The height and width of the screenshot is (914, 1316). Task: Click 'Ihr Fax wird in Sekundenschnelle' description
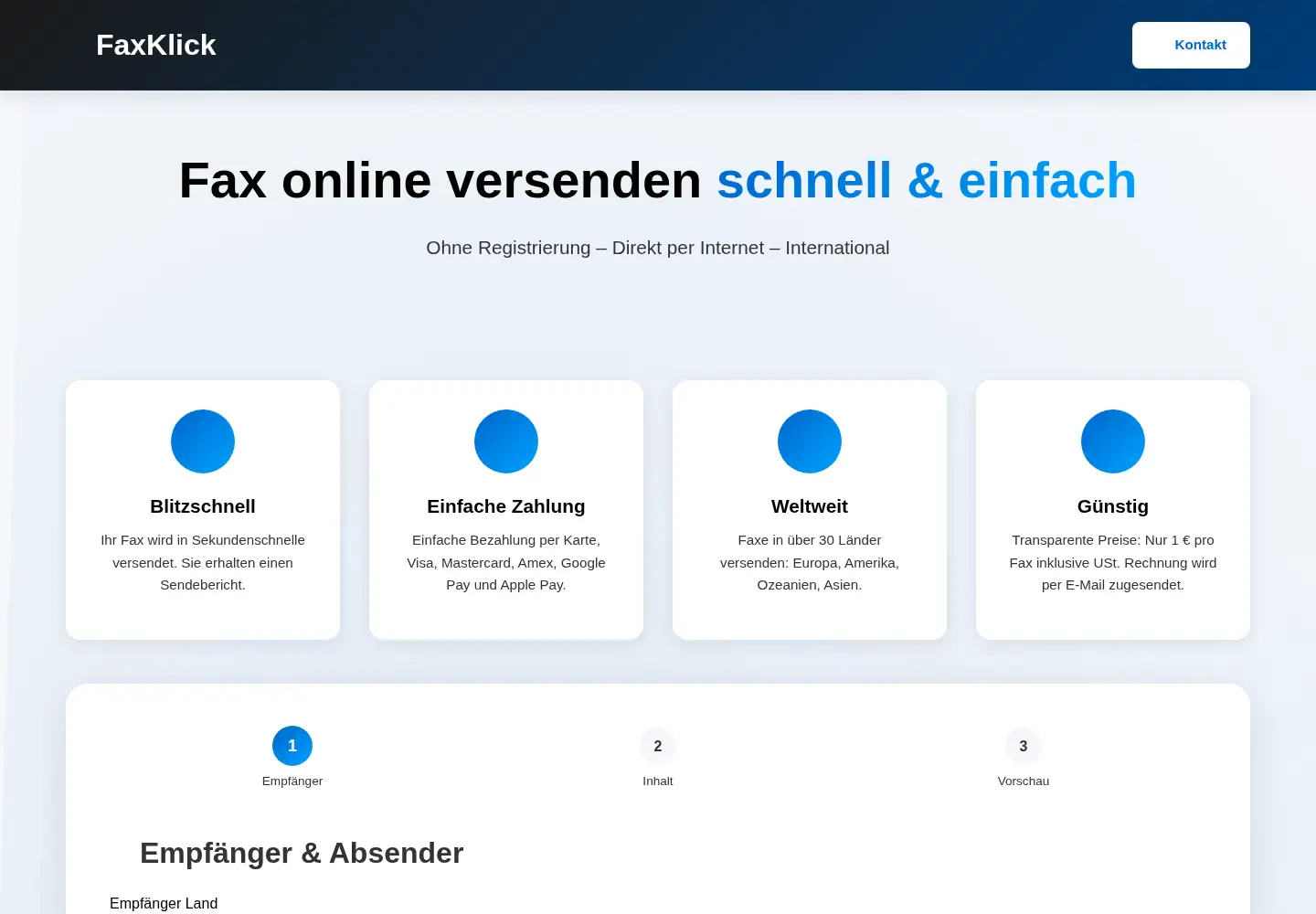203,562
